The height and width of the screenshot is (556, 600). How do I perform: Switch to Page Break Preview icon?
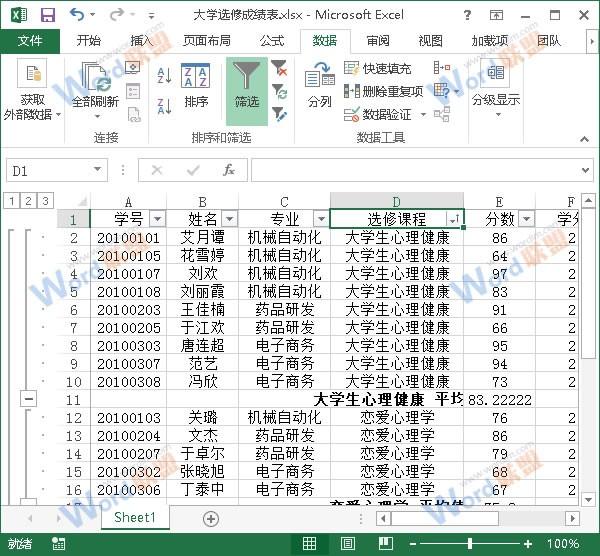tap(386, 543)
